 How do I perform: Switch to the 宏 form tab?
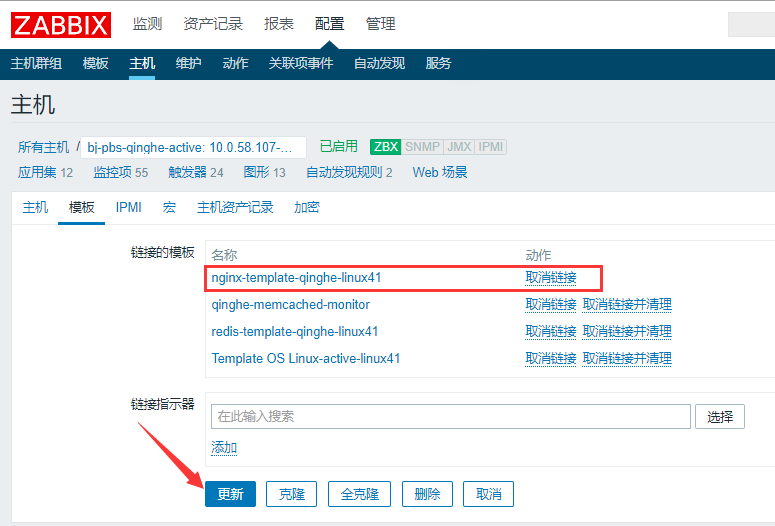pyautogui.click(x=169, y=208)
